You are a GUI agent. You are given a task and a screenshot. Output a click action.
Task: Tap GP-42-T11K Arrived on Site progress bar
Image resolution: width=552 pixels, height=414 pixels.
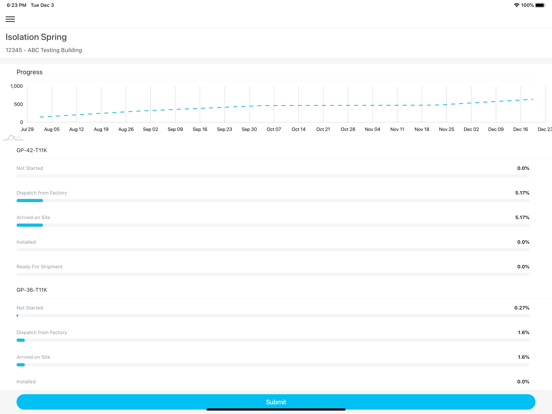coord(273,225)
